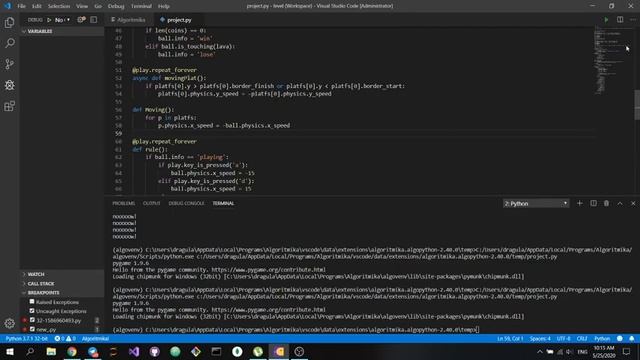Open Google Chrome from the taskbar

coord(72,351)
